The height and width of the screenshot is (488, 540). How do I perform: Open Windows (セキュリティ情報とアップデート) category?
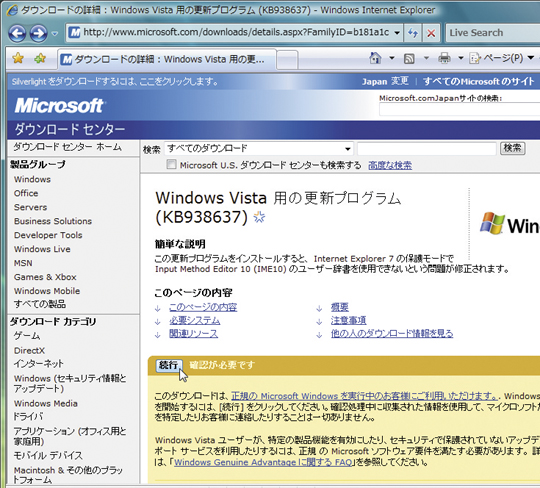pos(70,383)
